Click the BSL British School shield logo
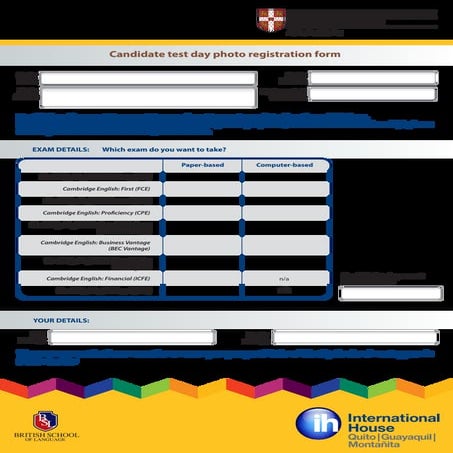Screen dimensions: 453x453 point(45,421)
